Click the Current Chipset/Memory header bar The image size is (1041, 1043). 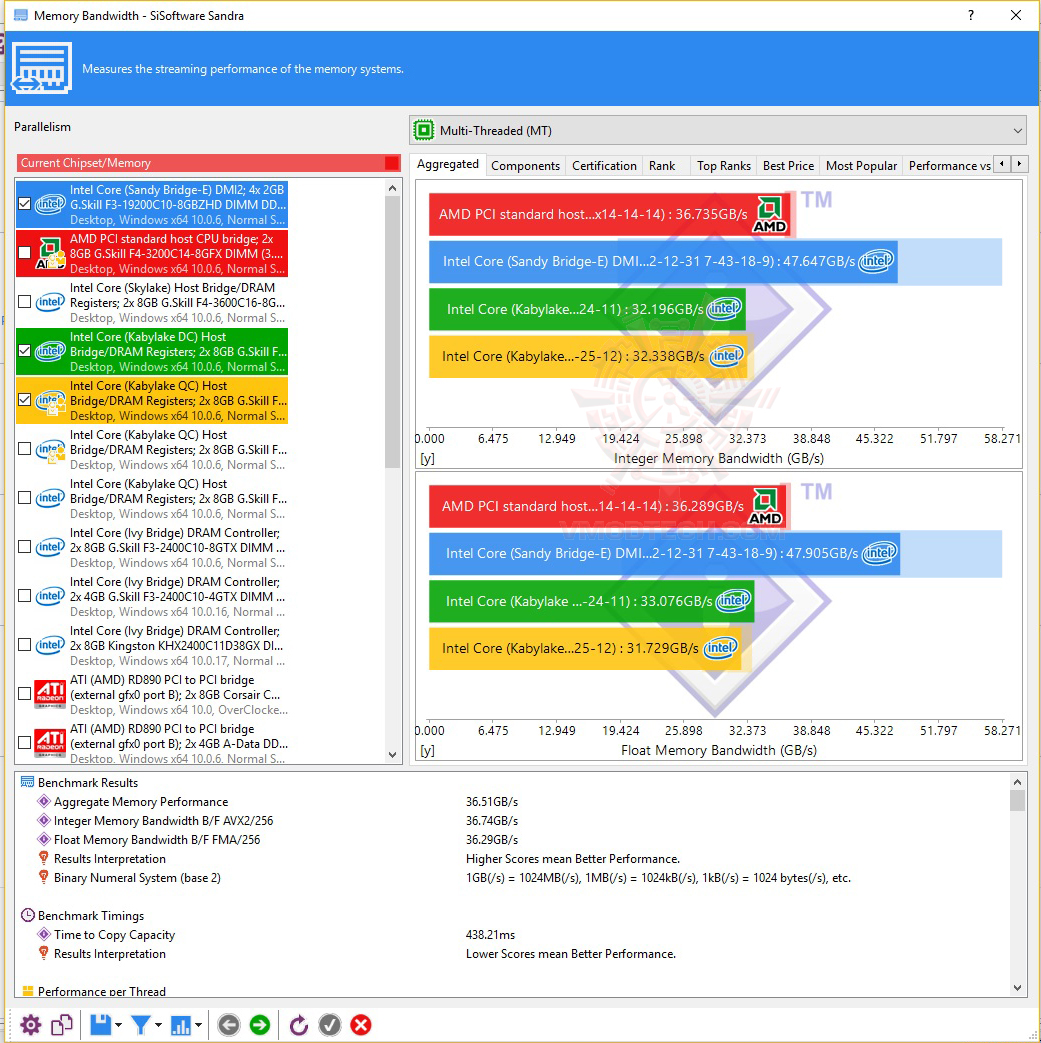click(209, 163)
